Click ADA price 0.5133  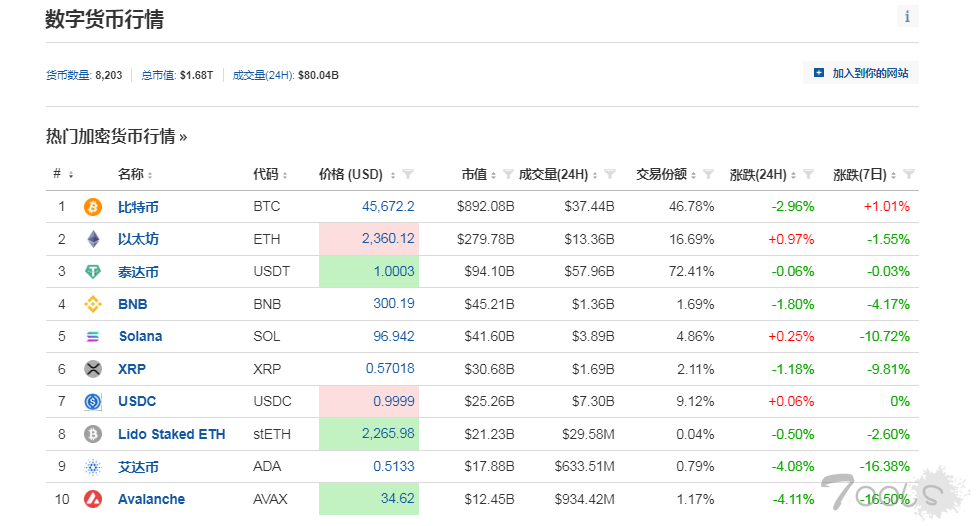394,466
